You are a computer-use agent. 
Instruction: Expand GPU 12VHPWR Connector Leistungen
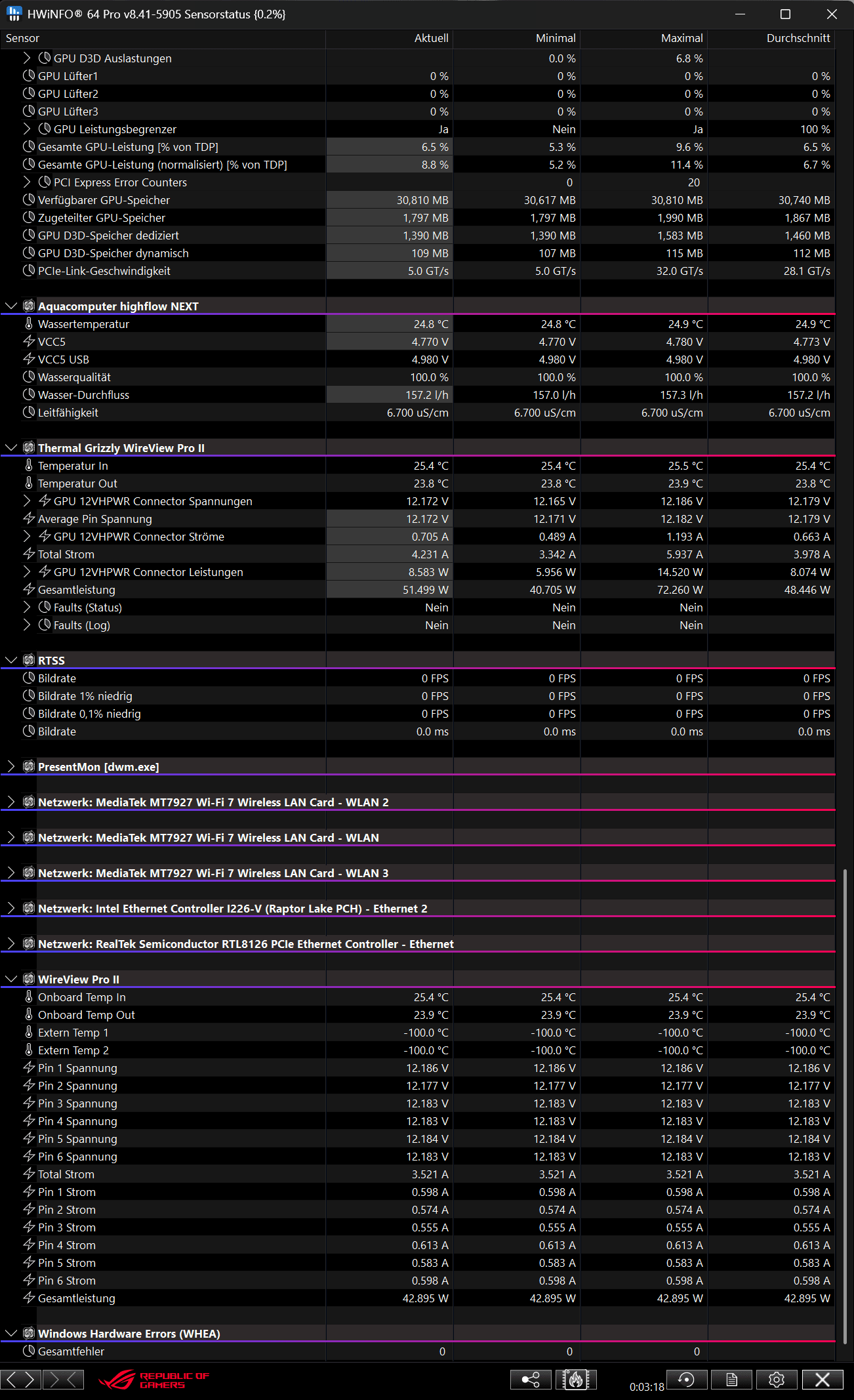[x=27, y=571]
